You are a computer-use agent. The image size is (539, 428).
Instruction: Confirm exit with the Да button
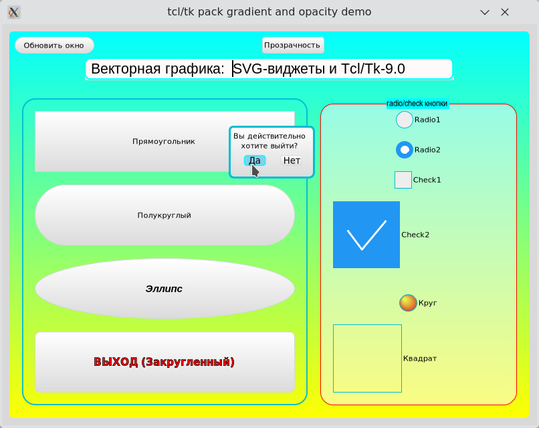click(x=255, y=161)
